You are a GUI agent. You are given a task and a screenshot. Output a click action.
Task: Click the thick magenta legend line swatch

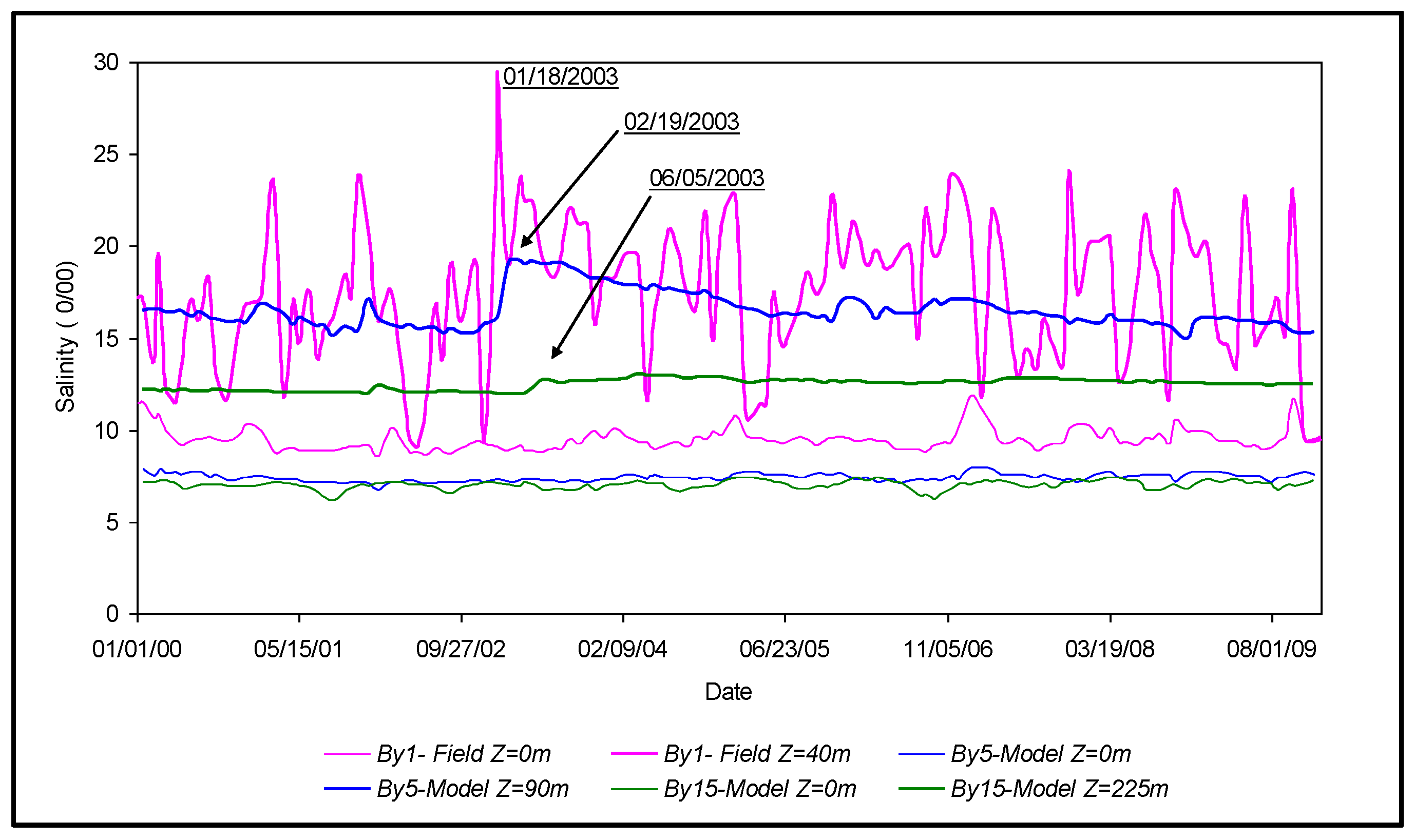pyautogui.click(x=634, y=754)
